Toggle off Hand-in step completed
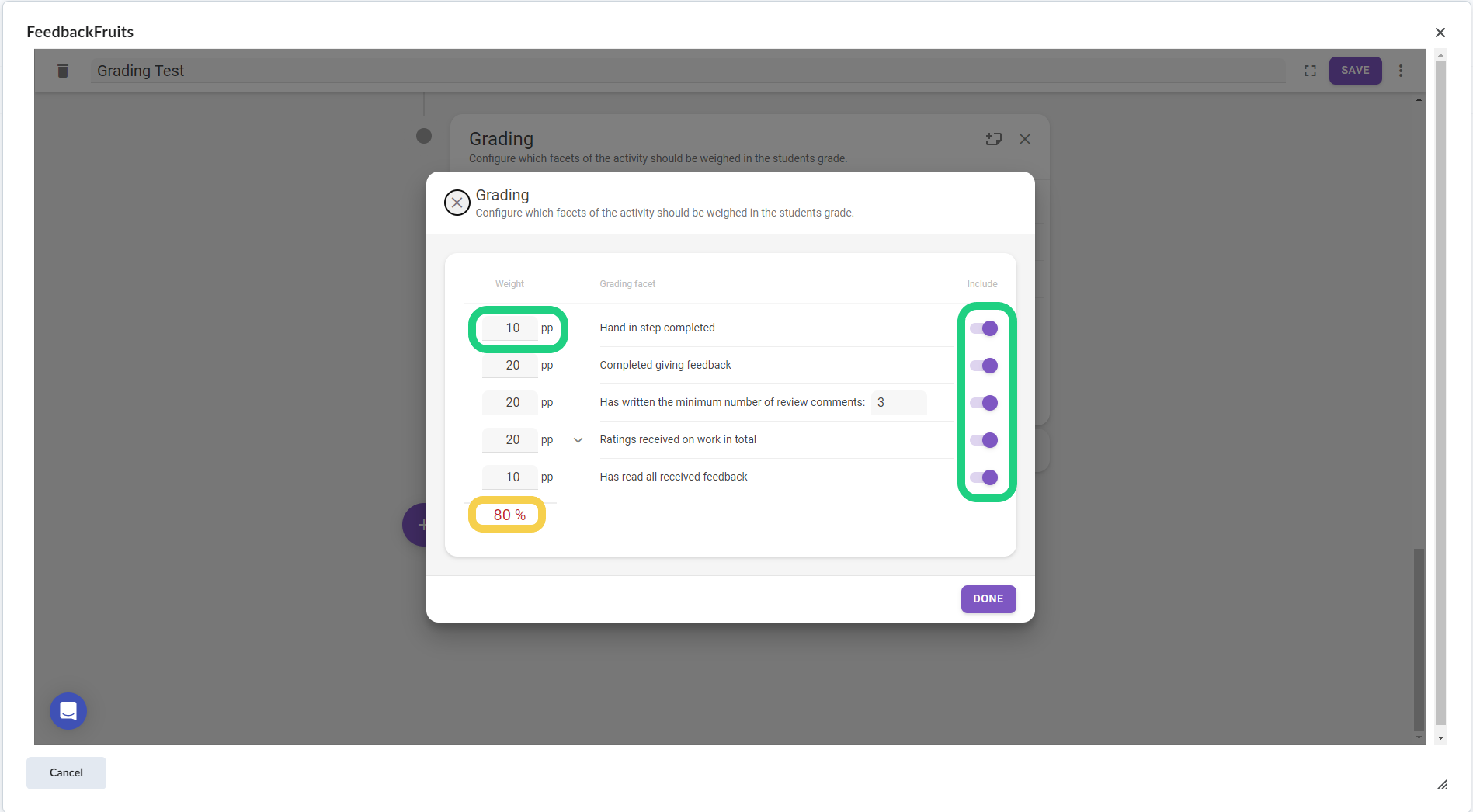Viewport: 1473px width, 812px height. 984,328
